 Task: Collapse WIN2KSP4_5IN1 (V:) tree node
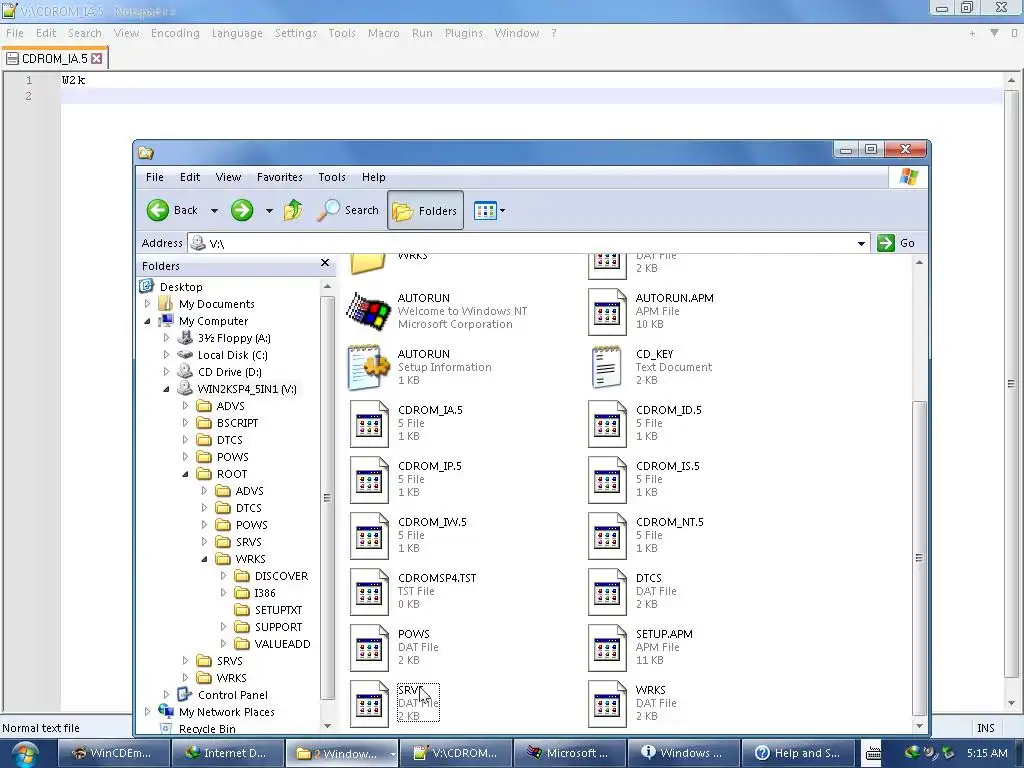pyautogui.click(x=167, y=389)
